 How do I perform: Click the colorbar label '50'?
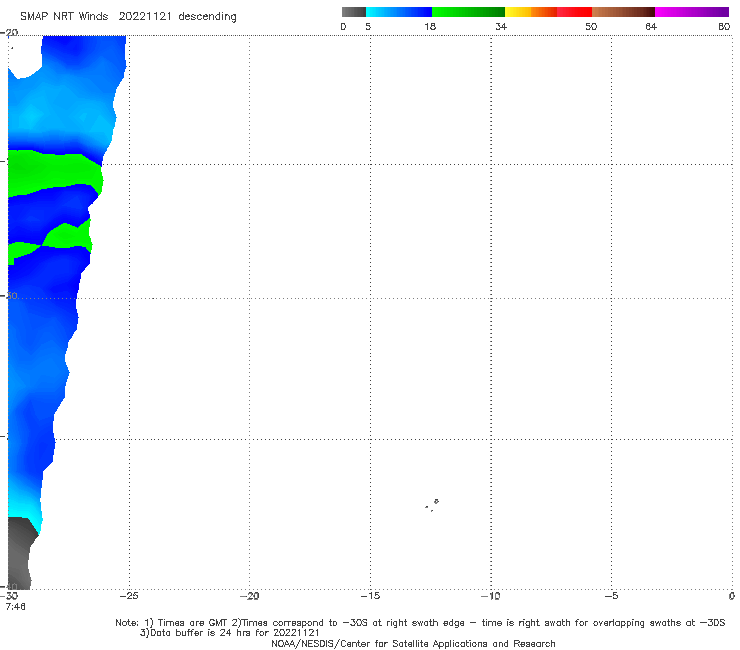tap(591, 26)
